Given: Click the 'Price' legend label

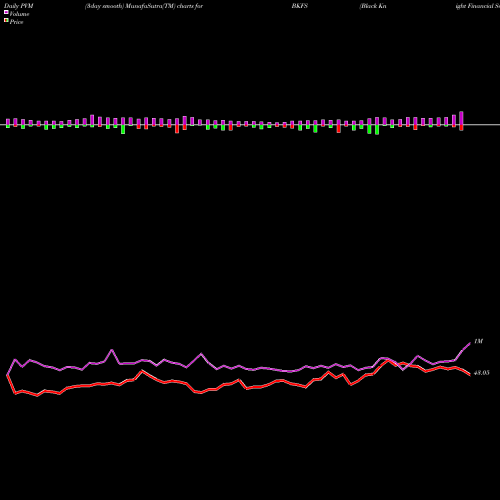Looking at the screenshot, I should [16, 22].
